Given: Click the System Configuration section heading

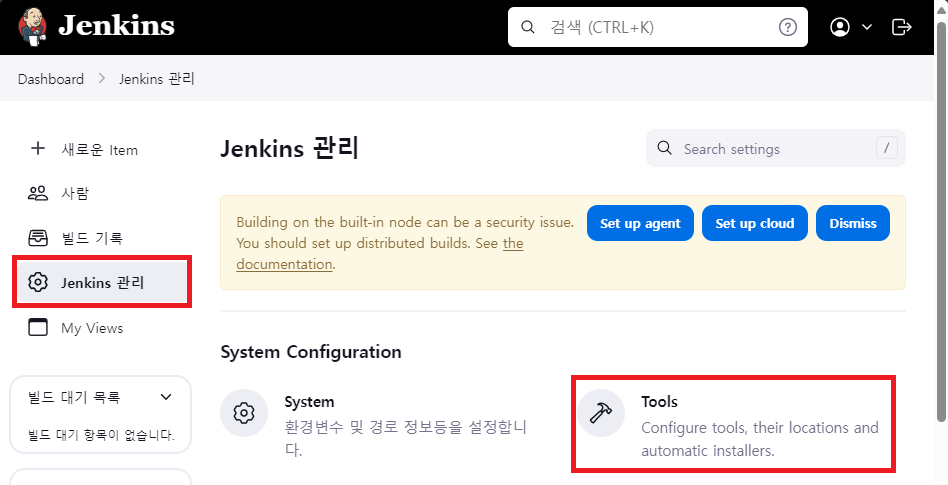Looking at the screenshot, I should coord(311,352).
